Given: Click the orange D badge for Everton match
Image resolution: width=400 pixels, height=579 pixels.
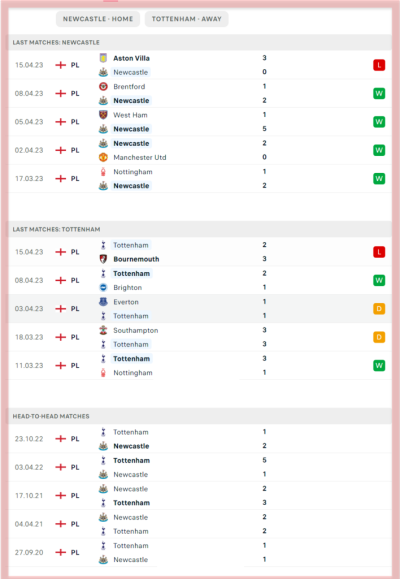Looking at the screenshot, I should [379, 309].
